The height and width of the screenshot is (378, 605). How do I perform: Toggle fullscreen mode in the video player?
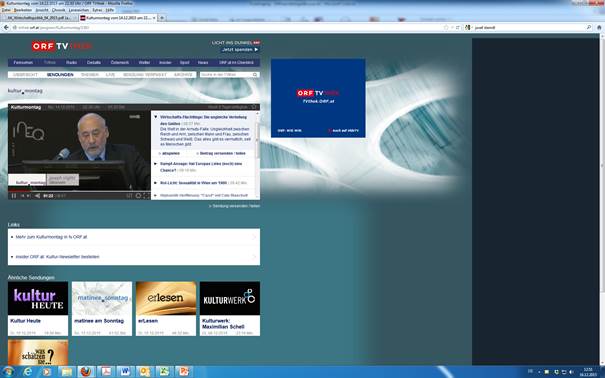[x=146, y=196]
